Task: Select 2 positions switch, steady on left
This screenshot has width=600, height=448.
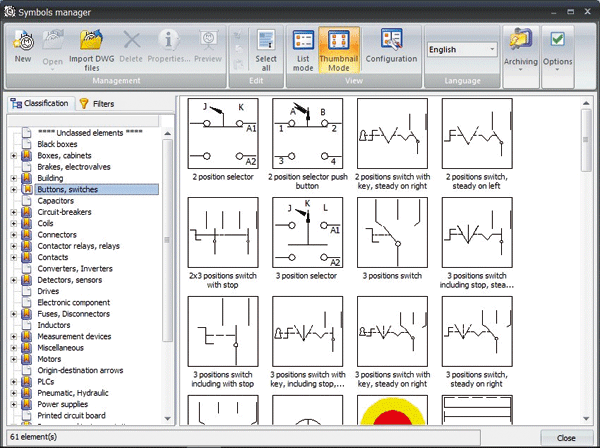Action: tap(477, 134)
